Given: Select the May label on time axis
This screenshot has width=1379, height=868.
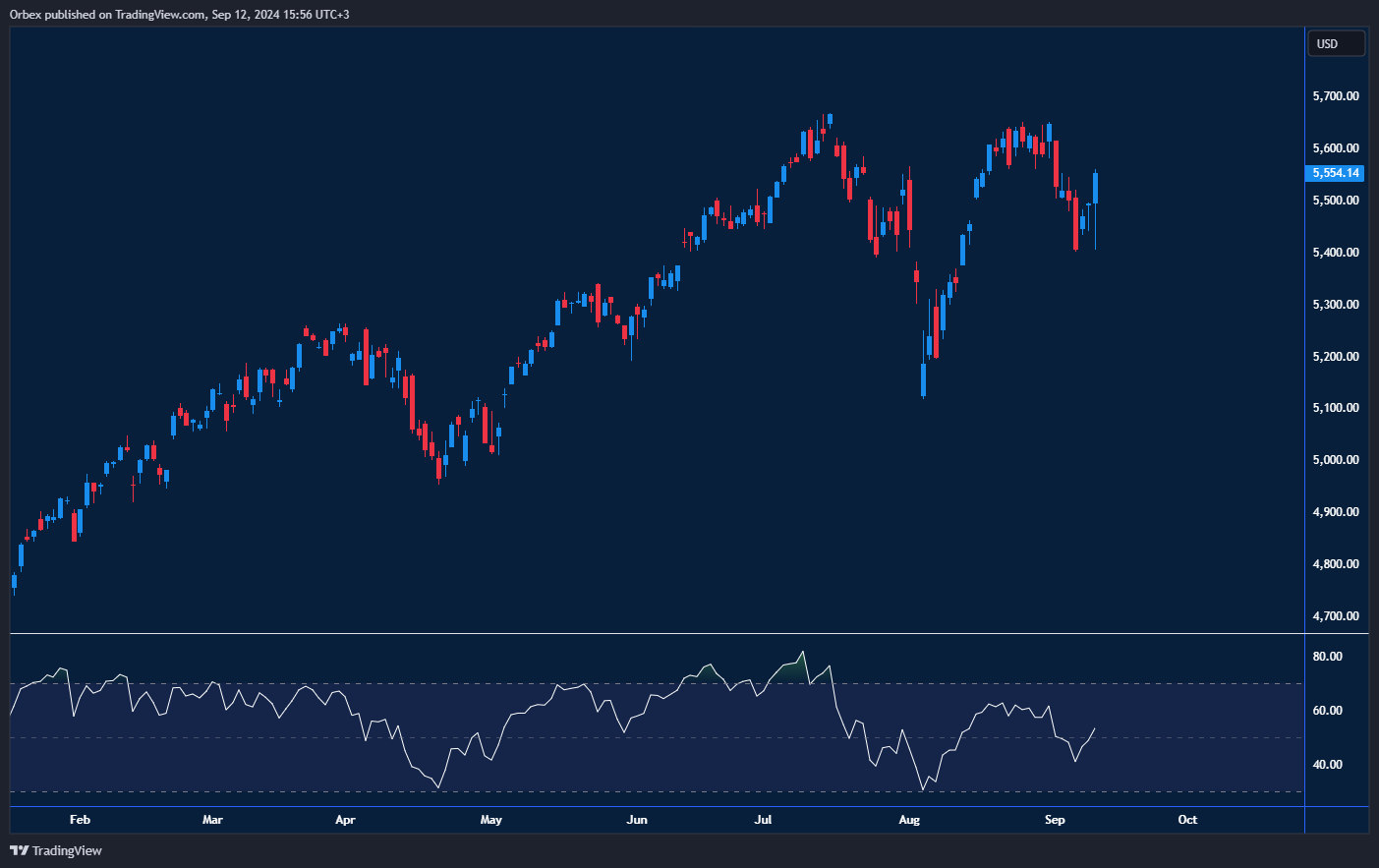Looking at the screenshot, I should [x=491, y=820].
